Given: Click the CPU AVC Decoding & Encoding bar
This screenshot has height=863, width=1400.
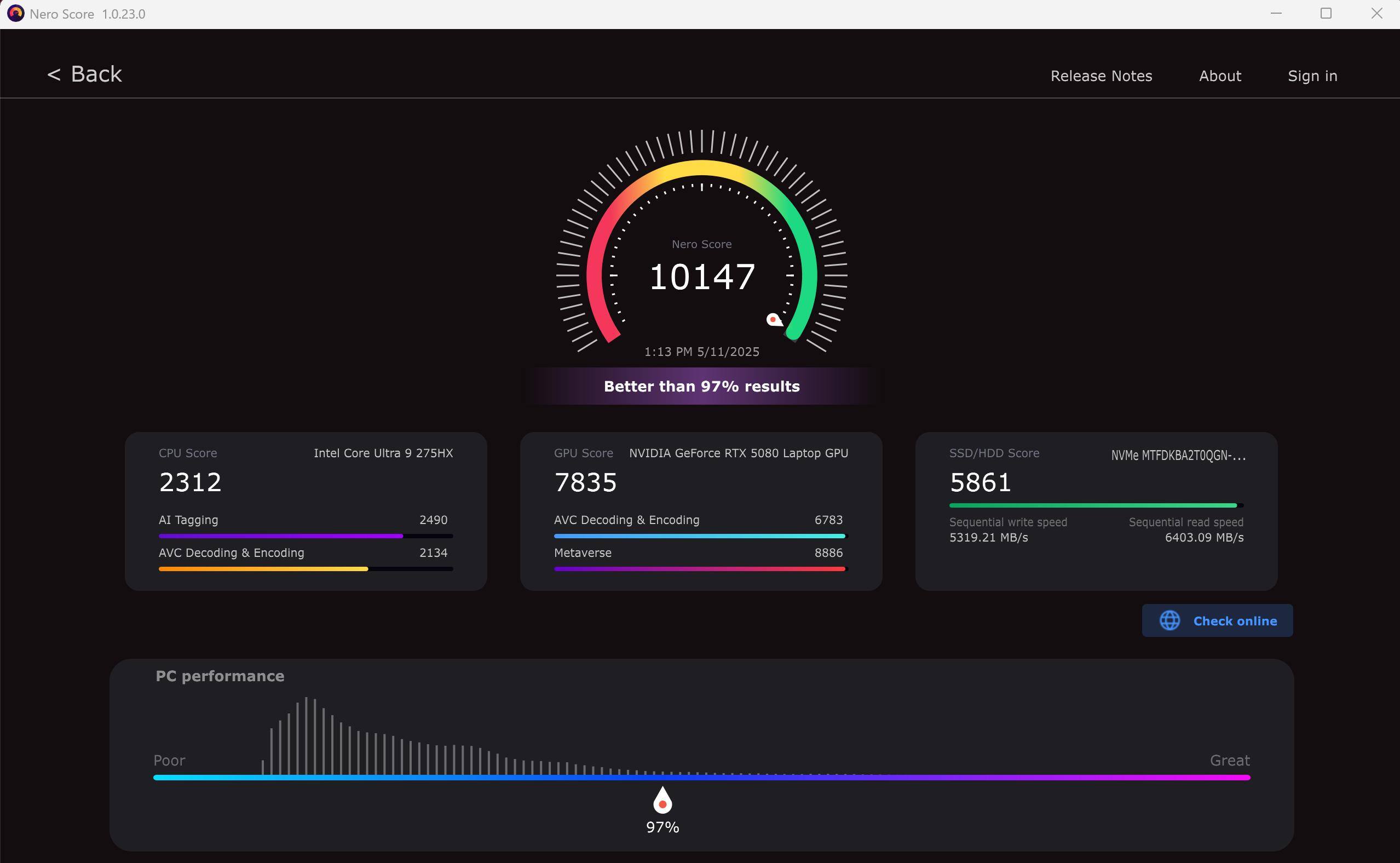Looking at the screenshot, I should [x=306, y=569].
